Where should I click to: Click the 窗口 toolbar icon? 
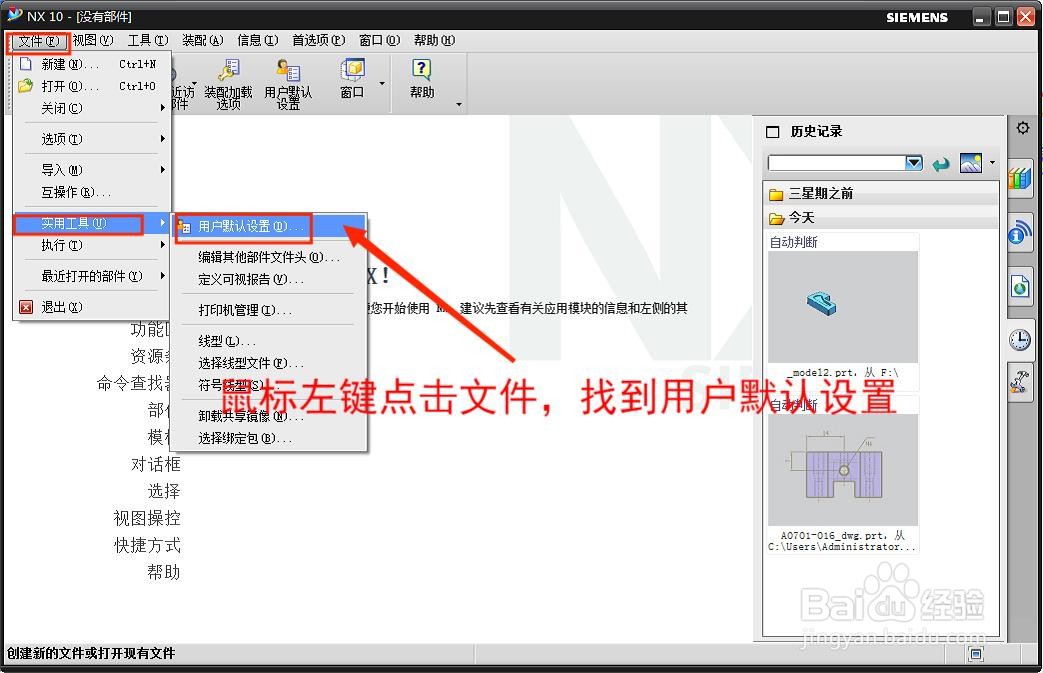click(353, 78)
